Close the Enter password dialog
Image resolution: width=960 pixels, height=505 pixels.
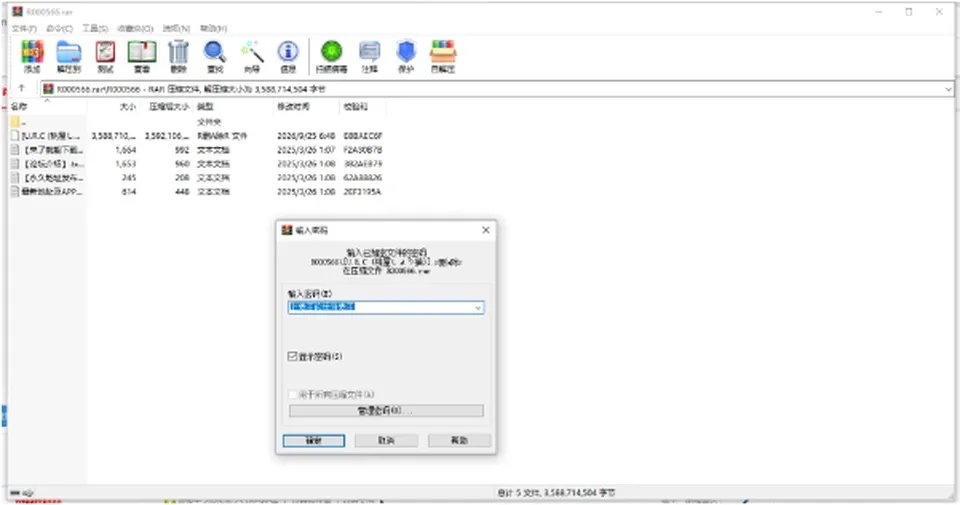(486, 230)
